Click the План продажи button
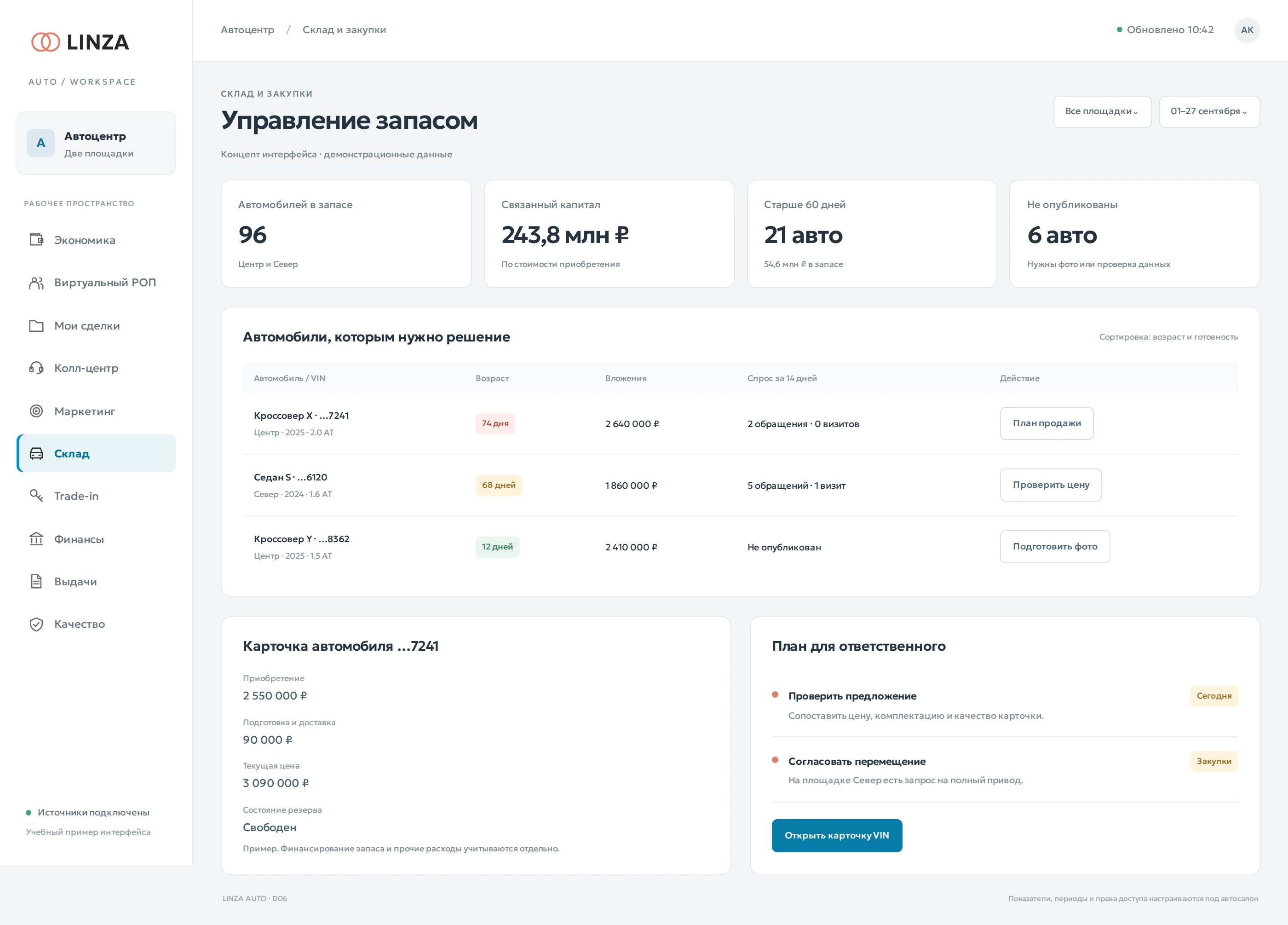Screen dimensions: 1288x925 point(1046,423)
